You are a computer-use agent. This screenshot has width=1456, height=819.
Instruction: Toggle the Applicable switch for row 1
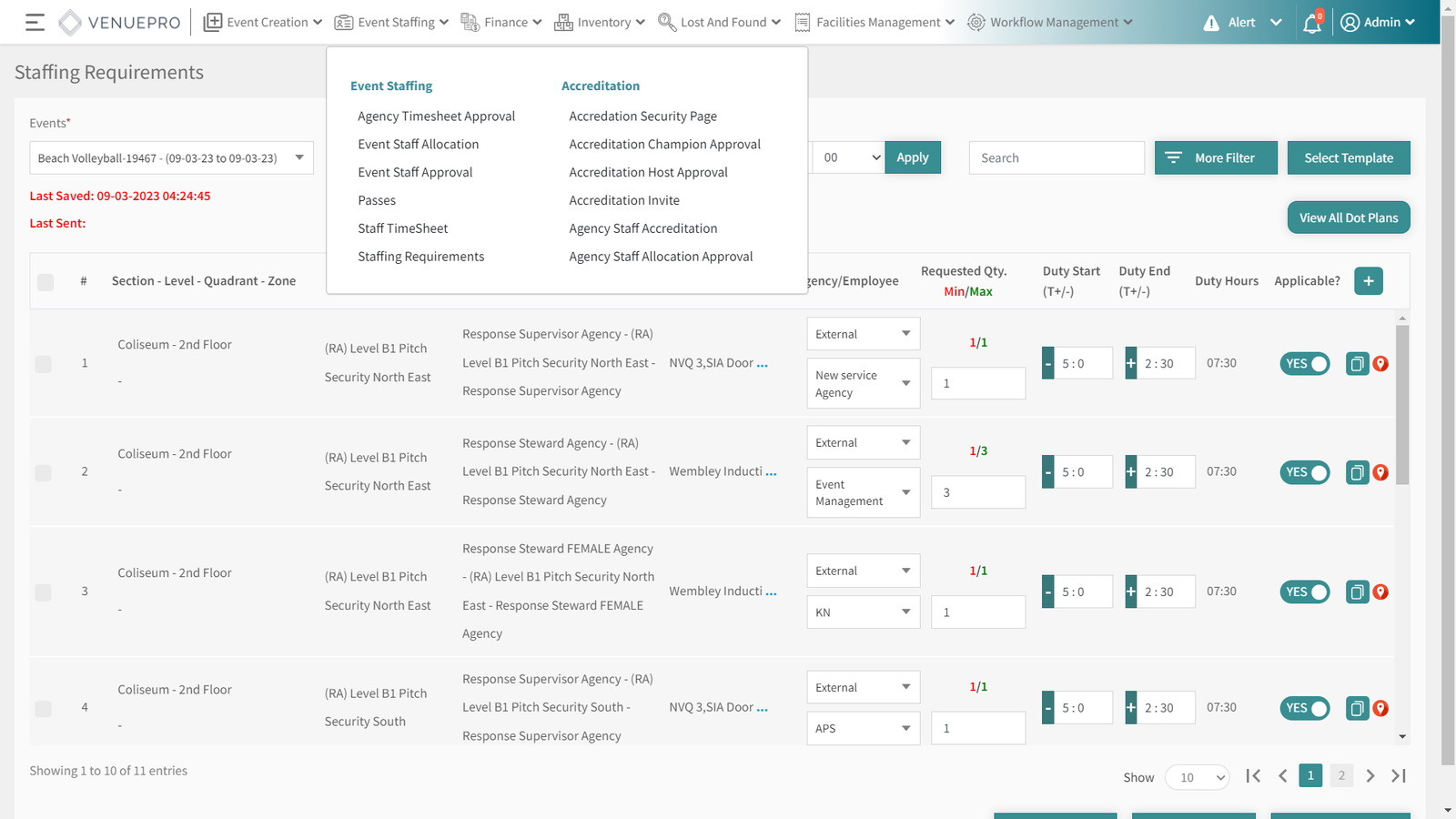pos(1305,364)
